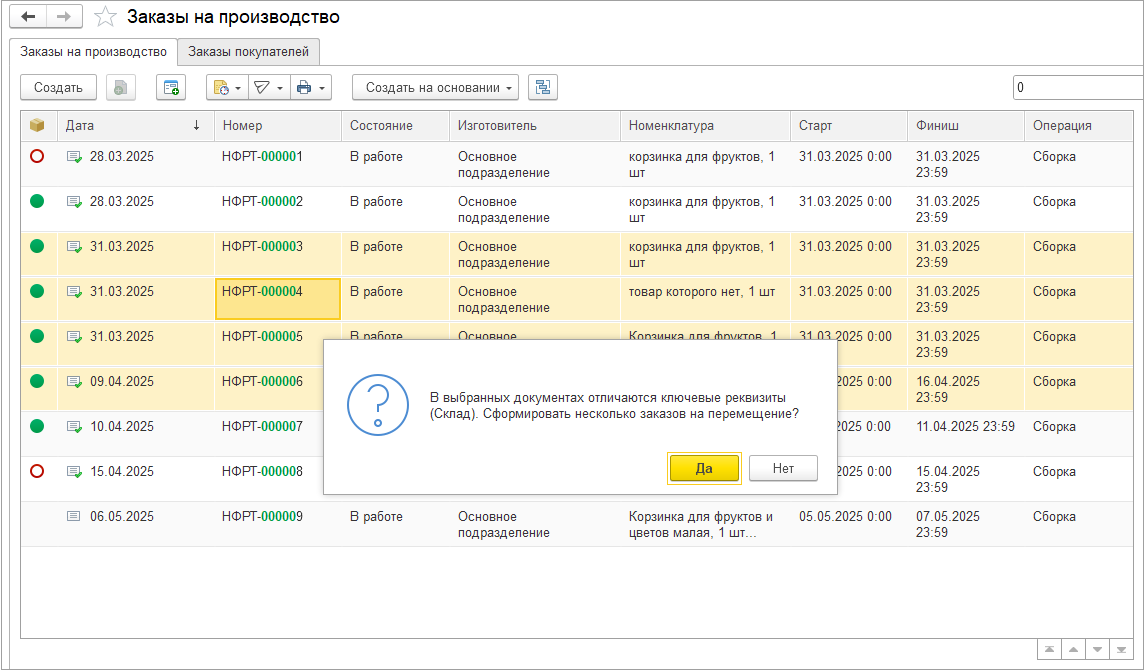Jump to the first row of the list
This screenshot has height=670, width=1144.
pos(1049,648)
